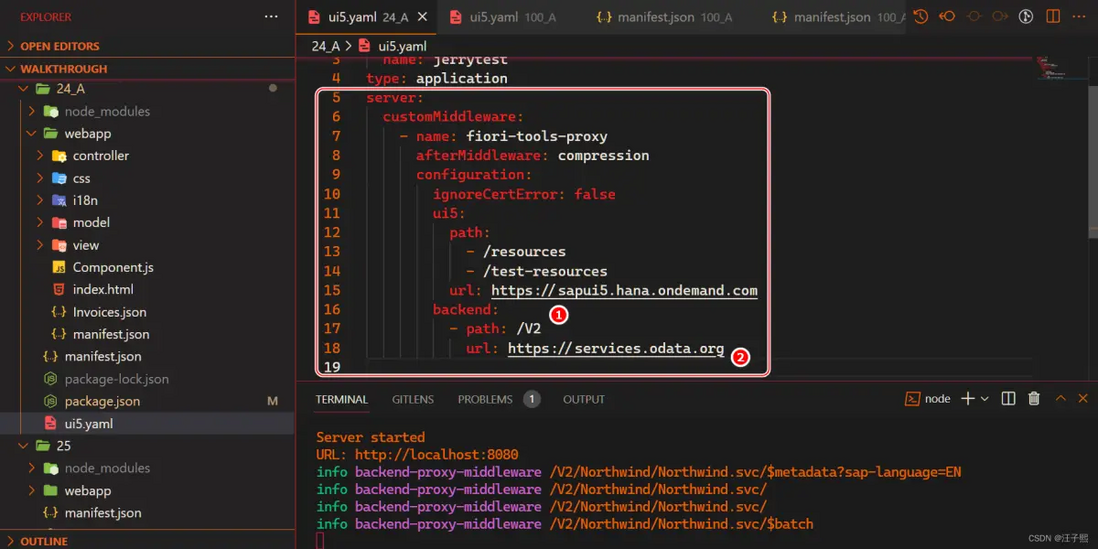Screen dimensions: 1098x549
Task: Open GitLens file history clock icon
Action: [x=921, y=17]
